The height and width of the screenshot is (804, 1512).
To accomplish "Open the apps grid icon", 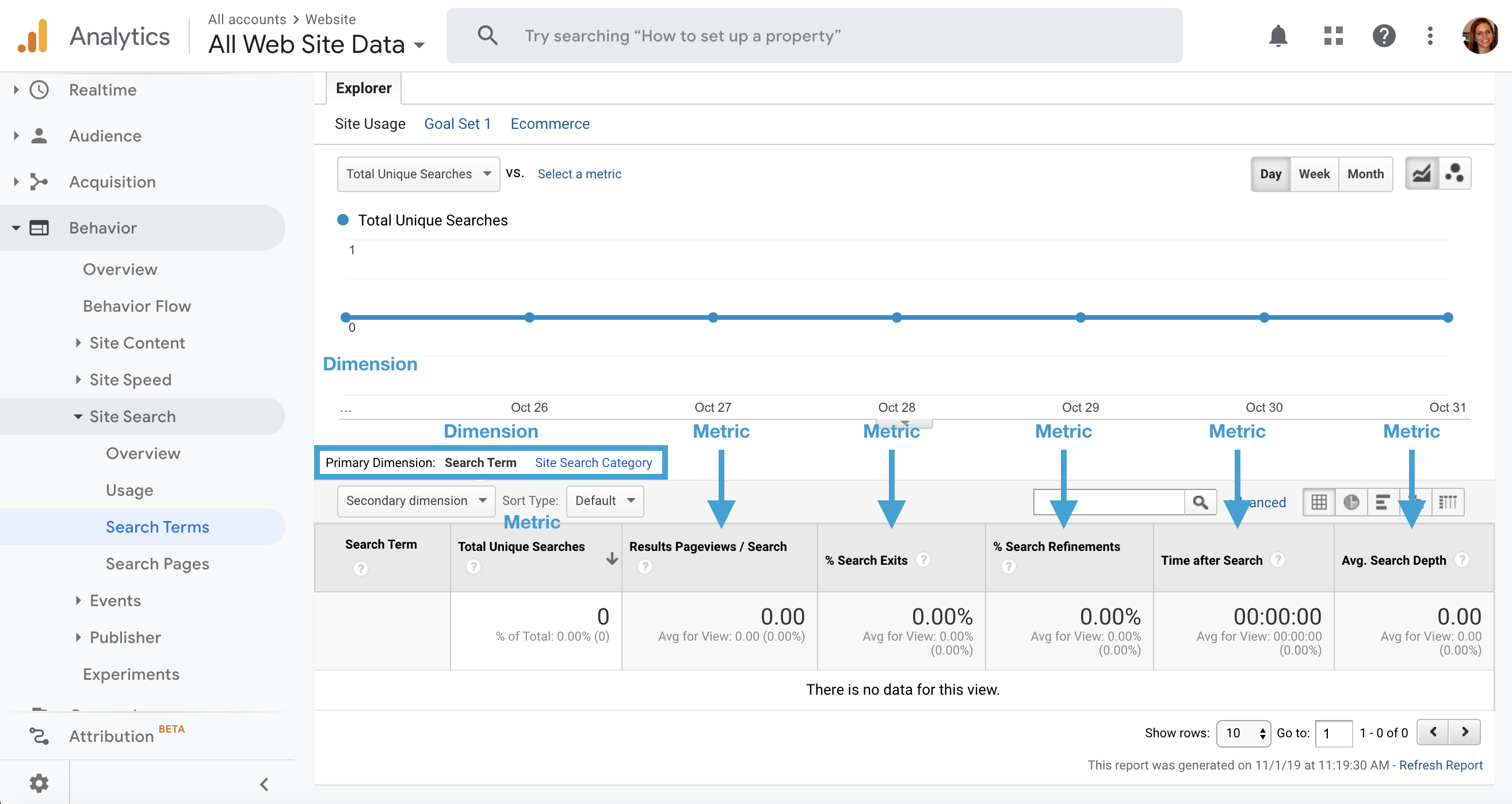I will pyautogui.click(x=1333, y=36).
